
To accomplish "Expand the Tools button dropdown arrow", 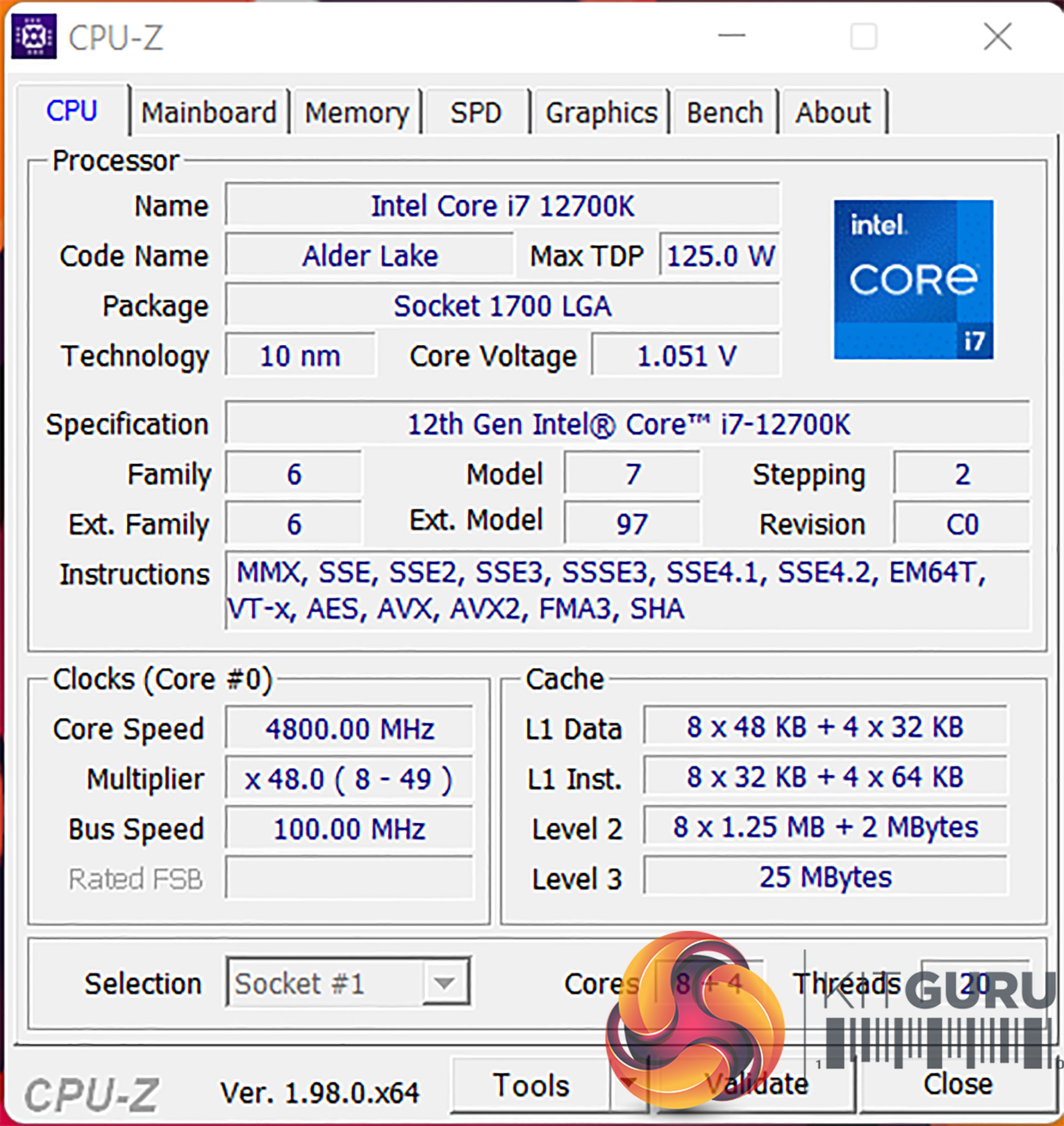I will 628,1083.
